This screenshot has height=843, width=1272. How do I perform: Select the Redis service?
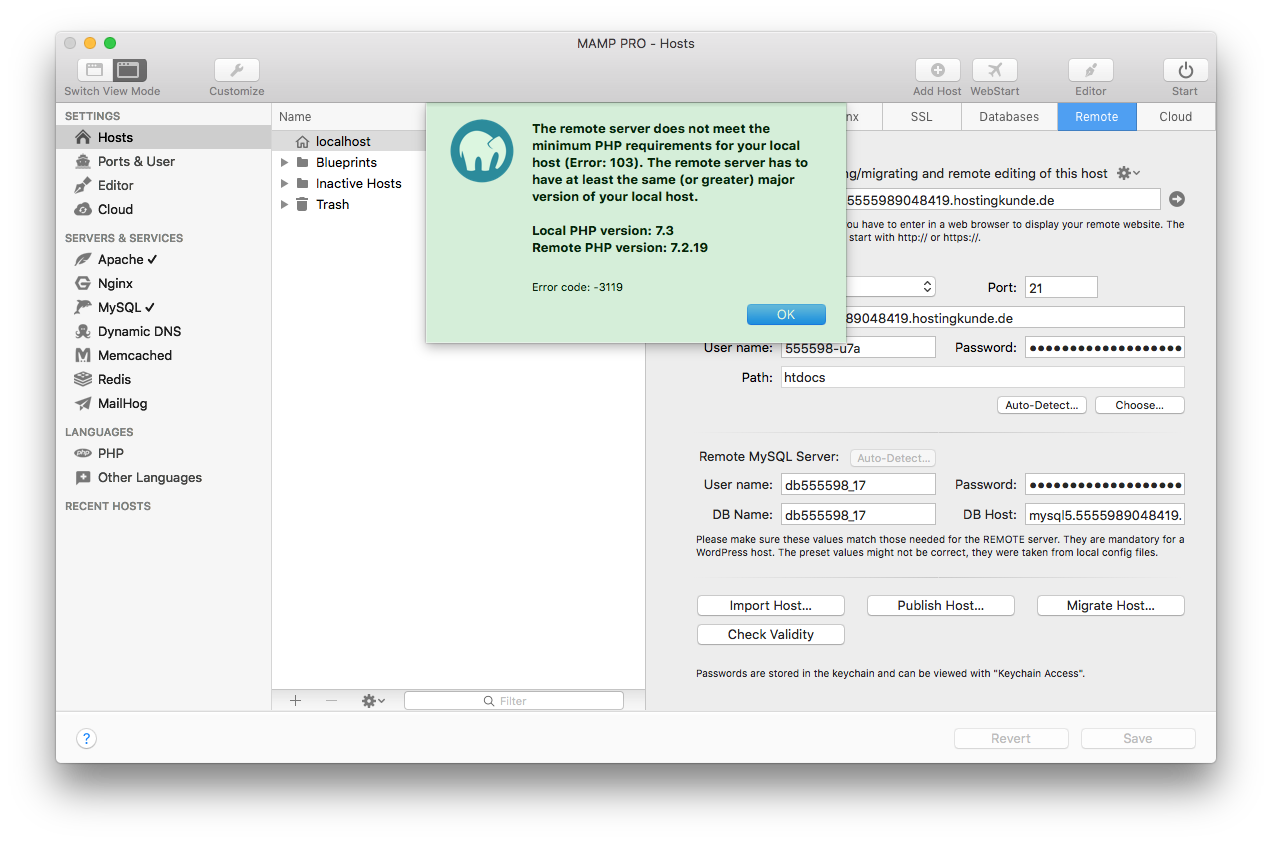(x=116, y=379)
